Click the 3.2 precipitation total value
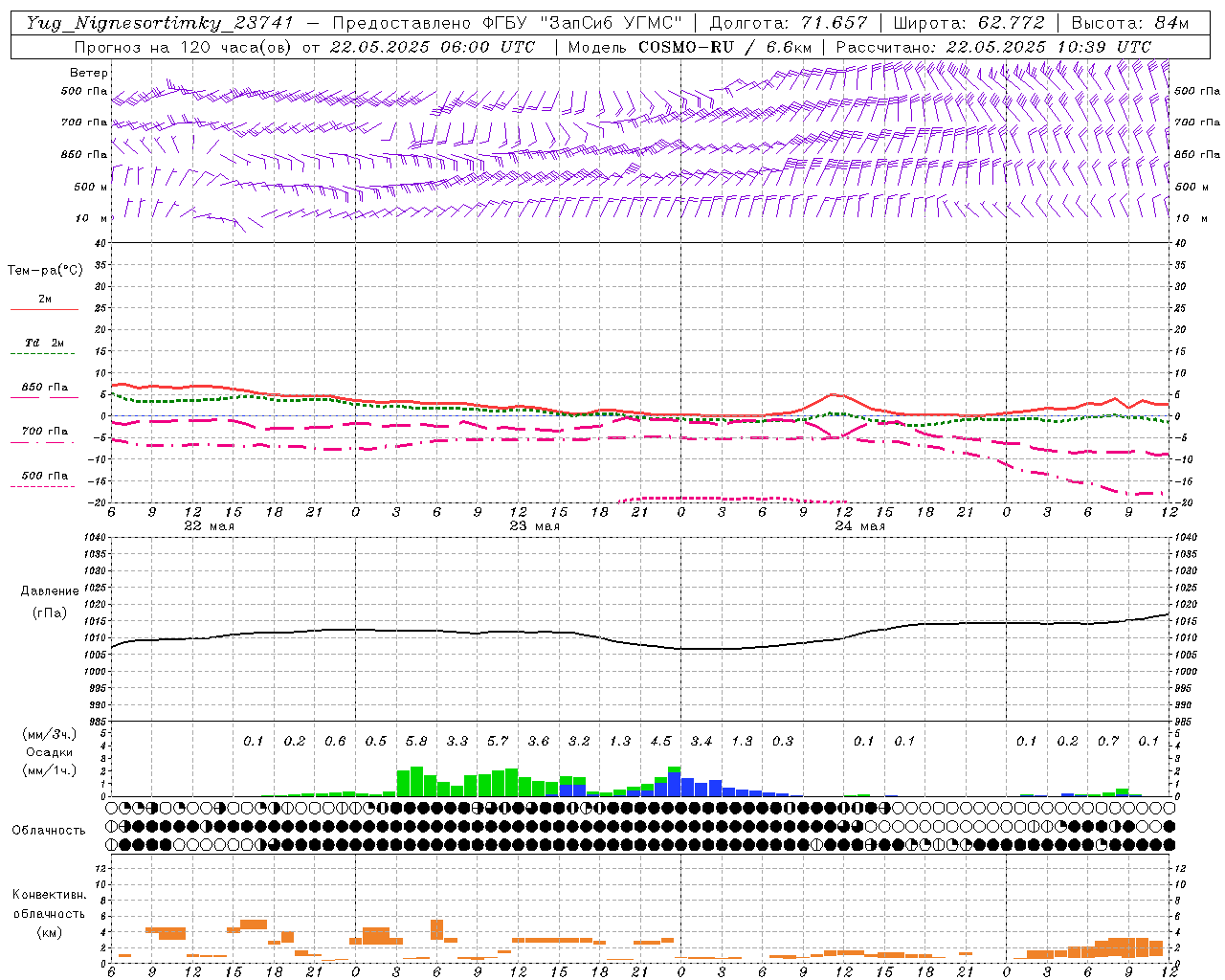Screen dimensions: 1225x980 (x=579, y=742)
